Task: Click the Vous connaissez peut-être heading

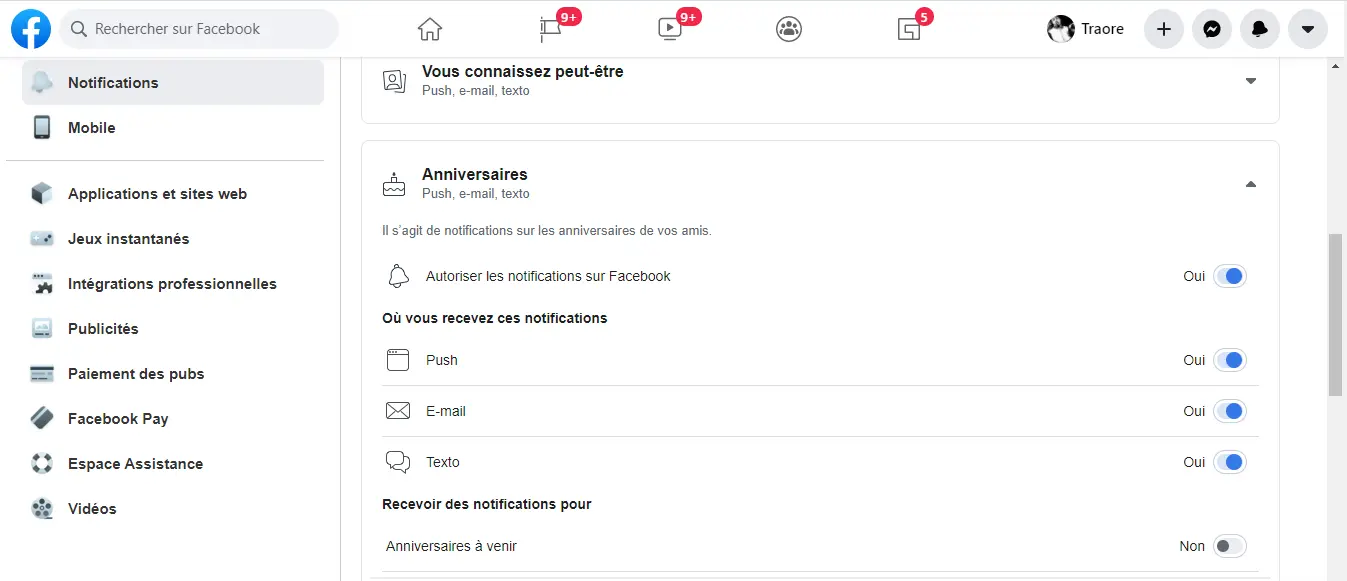Action: click(523, 71)
